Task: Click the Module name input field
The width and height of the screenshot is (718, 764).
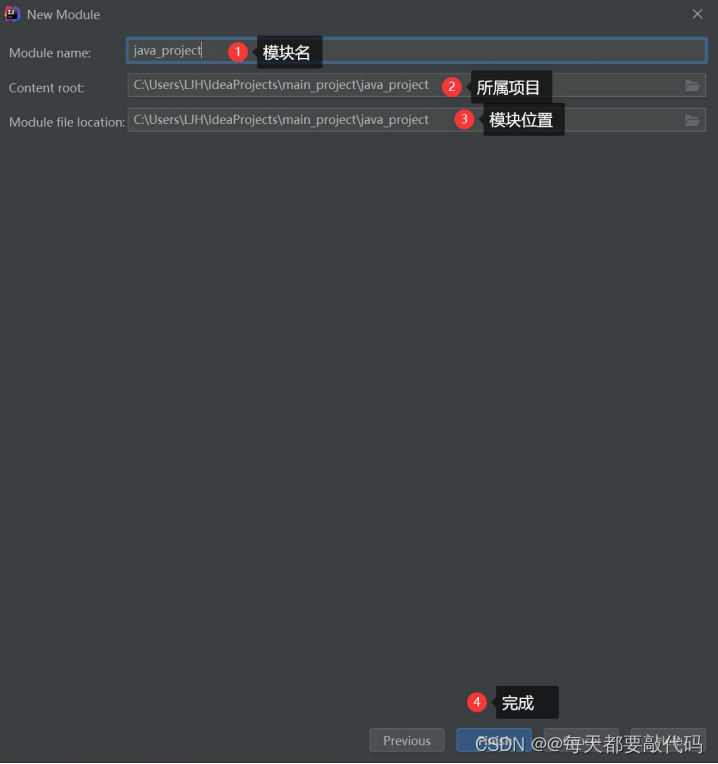Action: (x=416, y=51)
